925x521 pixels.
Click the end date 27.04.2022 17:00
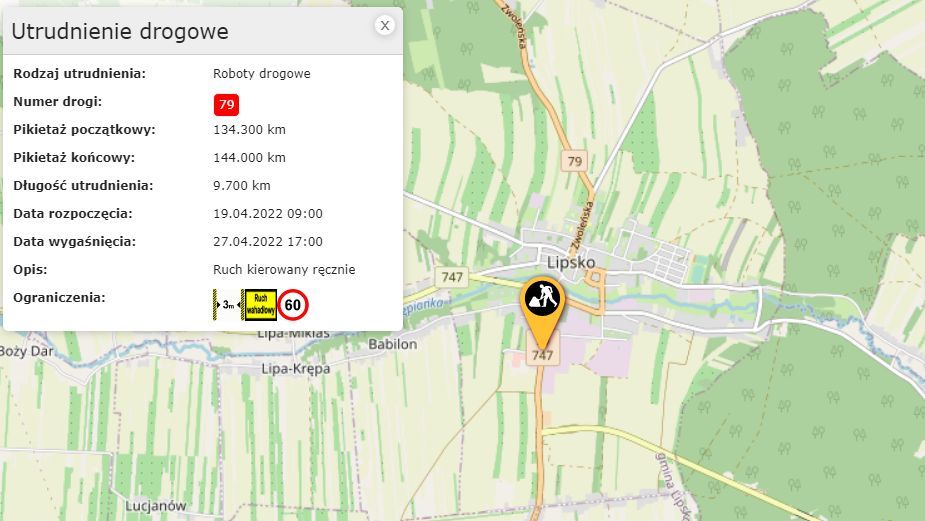click(268, 241)
